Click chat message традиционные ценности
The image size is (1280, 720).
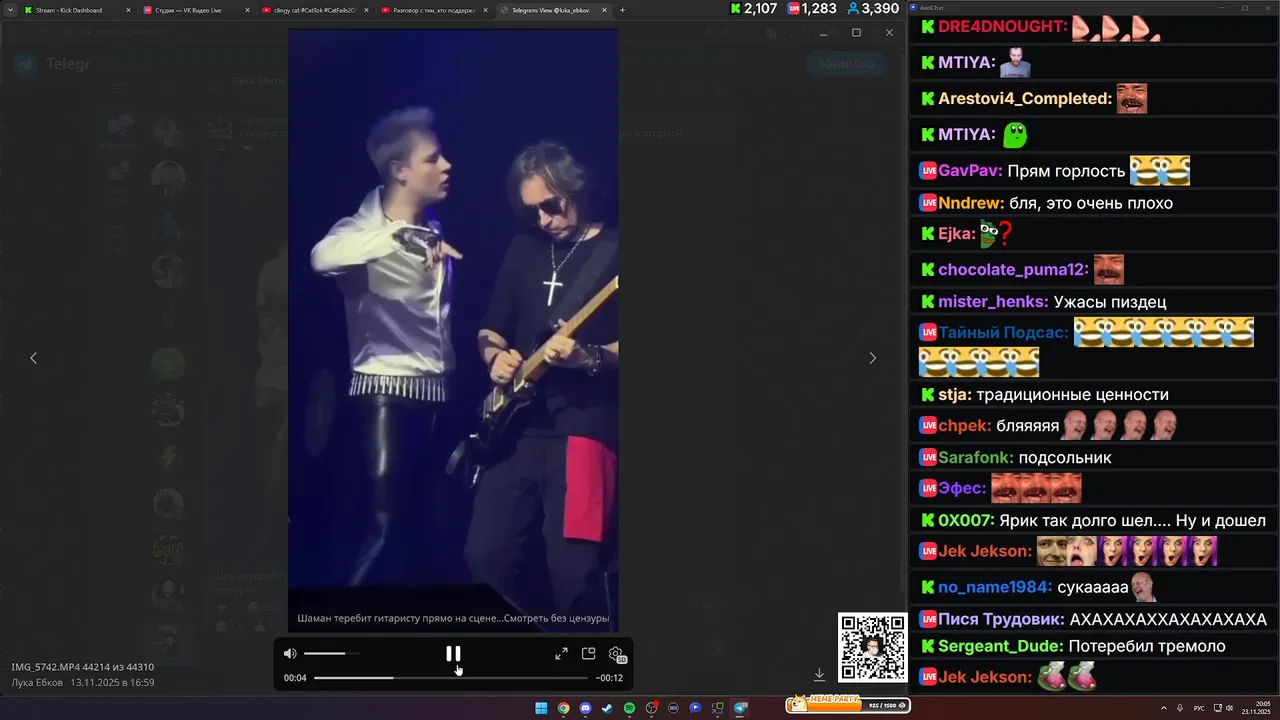(1072, 395)
